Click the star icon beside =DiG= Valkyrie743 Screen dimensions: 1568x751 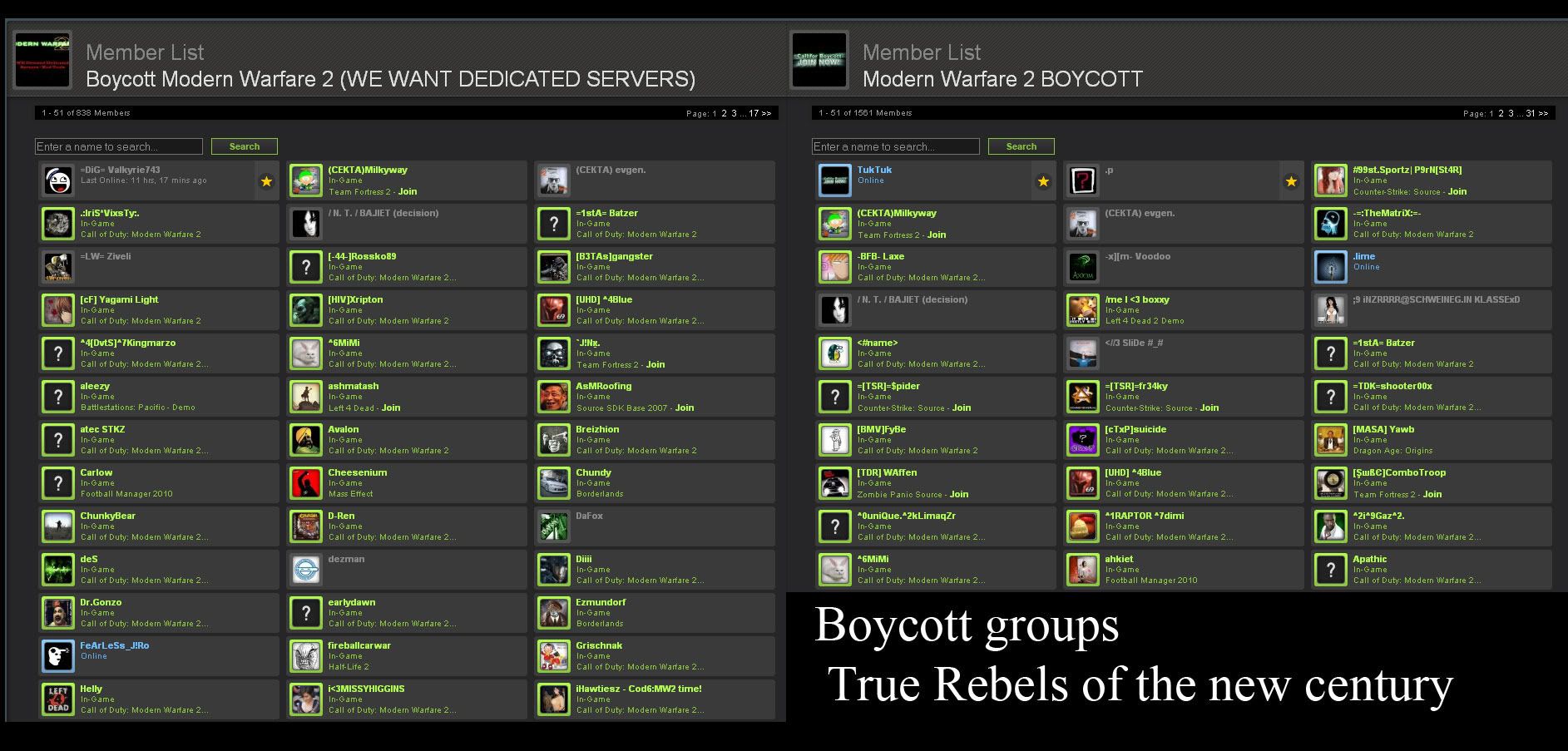tap(266, 181)
